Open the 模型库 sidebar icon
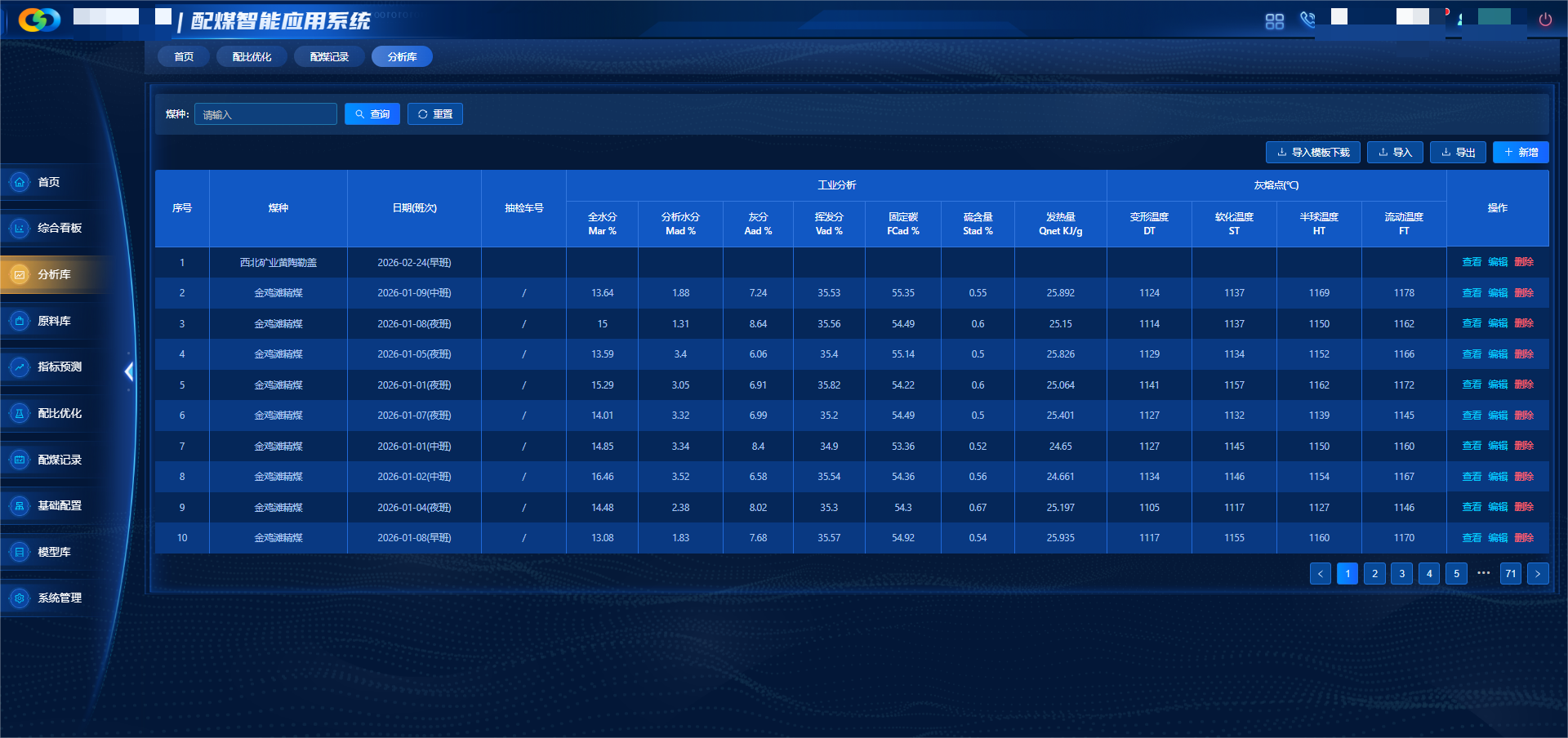This screenshot has width=1568, height=738. pyautogui.click(x=20, y=552)
